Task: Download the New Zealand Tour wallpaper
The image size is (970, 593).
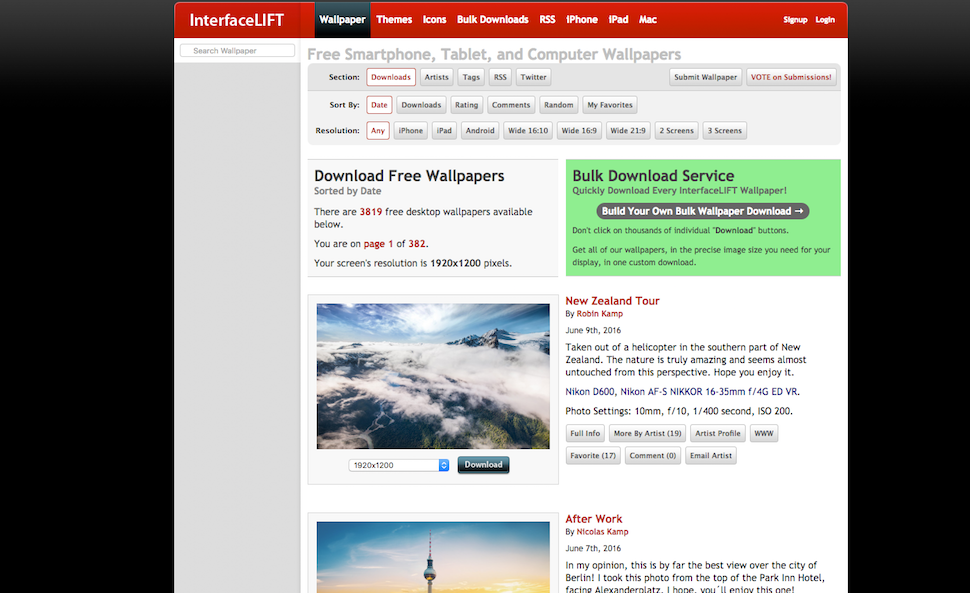Action: [x=483, y=464]
